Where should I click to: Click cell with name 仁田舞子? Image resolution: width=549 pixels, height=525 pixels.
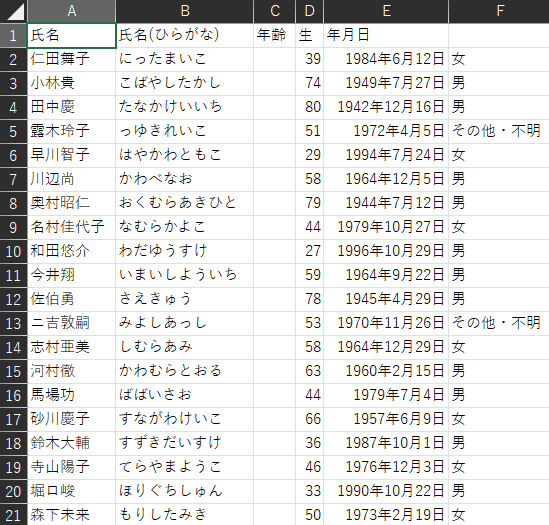pyautogui.click(x=71, y=59)
